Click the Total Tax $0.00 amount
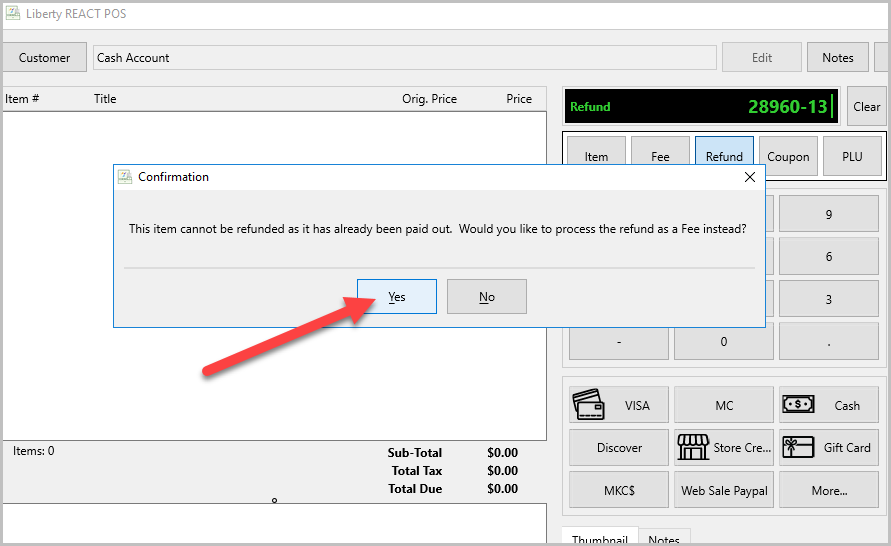This screenshot has width=891, height=546. [x=502, y=470]
